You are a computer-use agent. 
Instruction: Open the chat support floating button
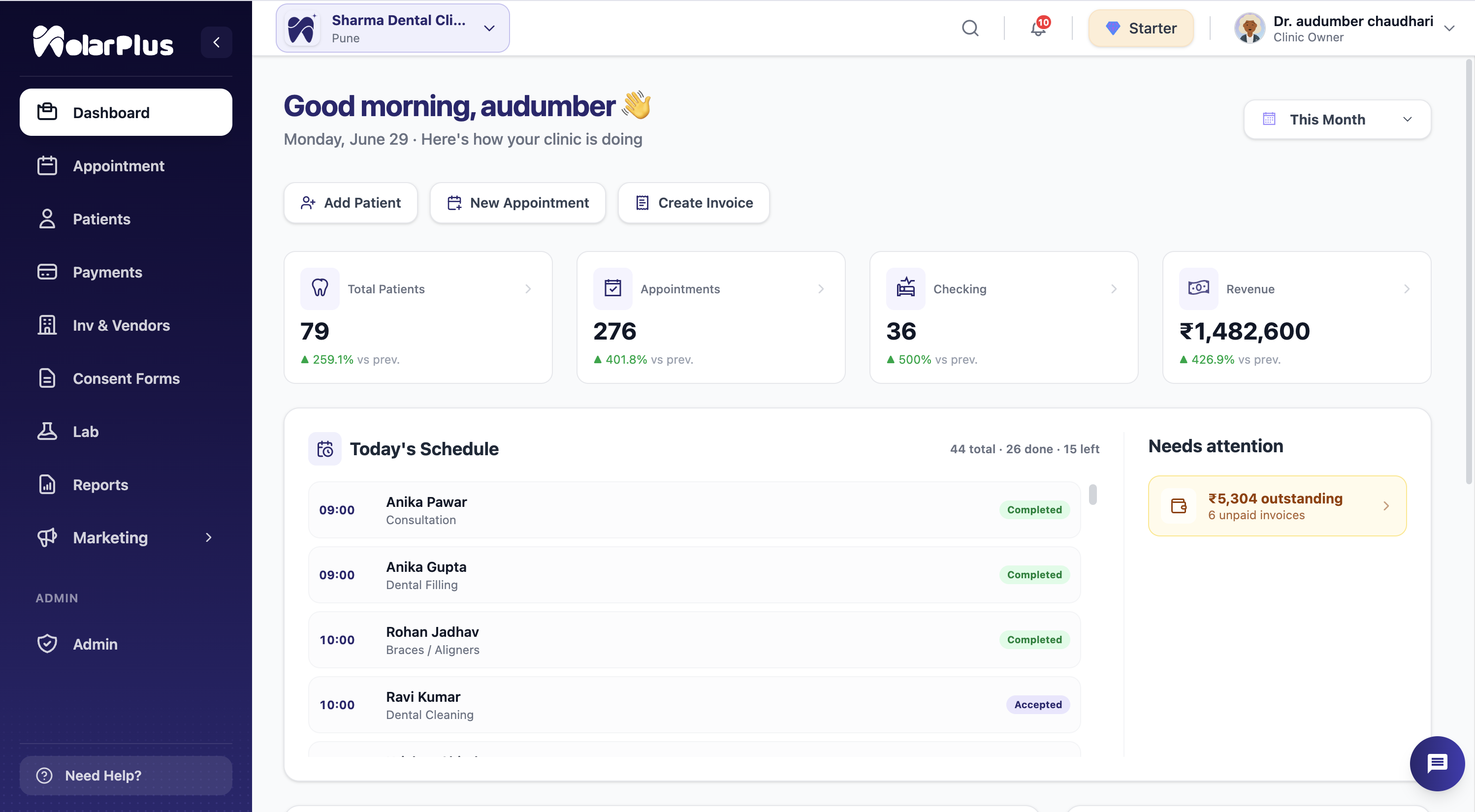tap(1437, 763)
